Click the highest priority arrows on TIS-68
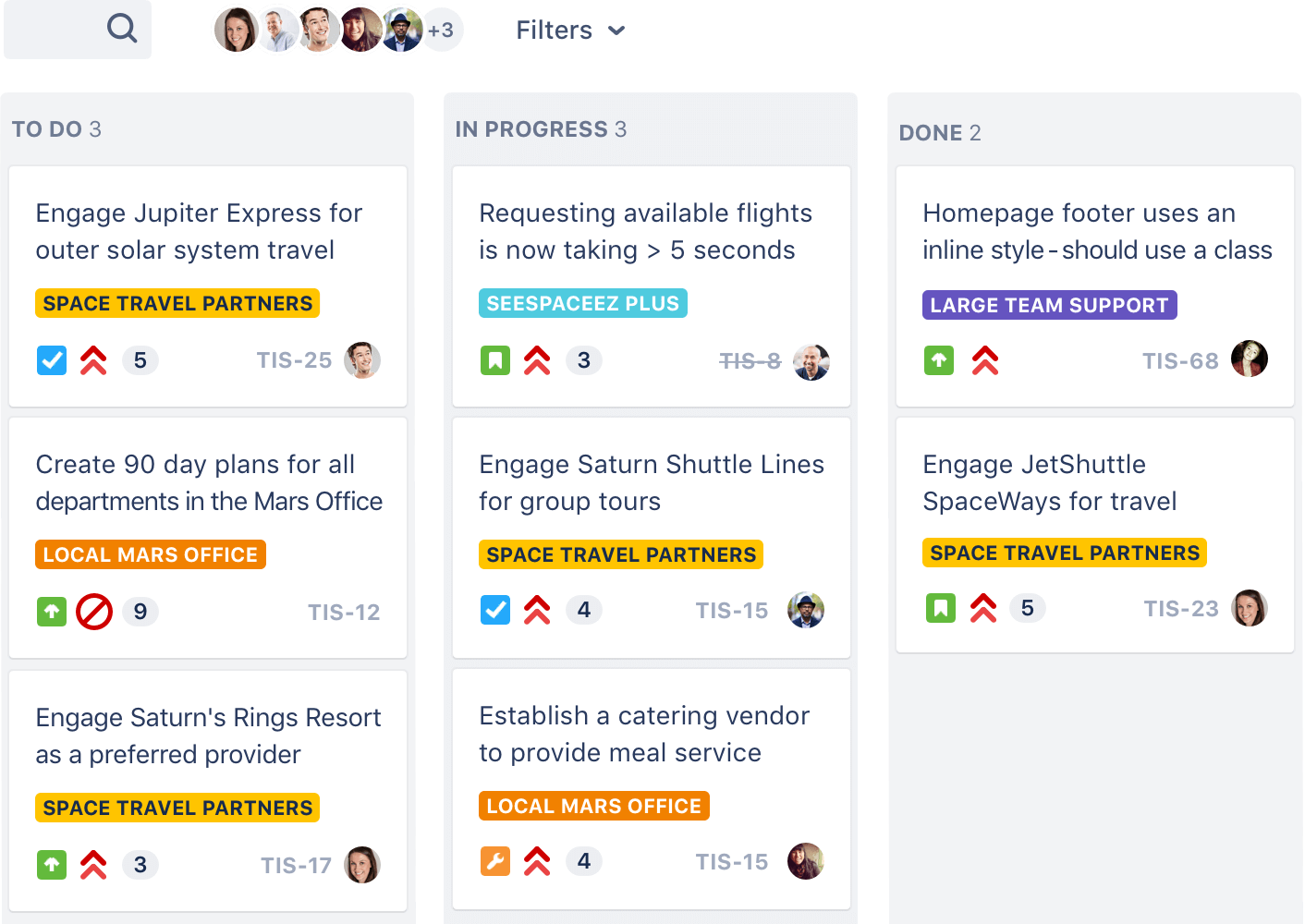 (985, 360)
